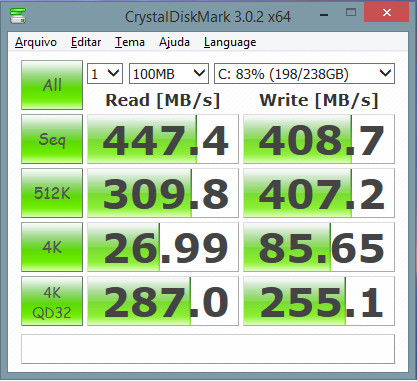Select the 512K write result 407.2
Image resolution: width=417 pixels, height=381 pixels.
[319, 193]
